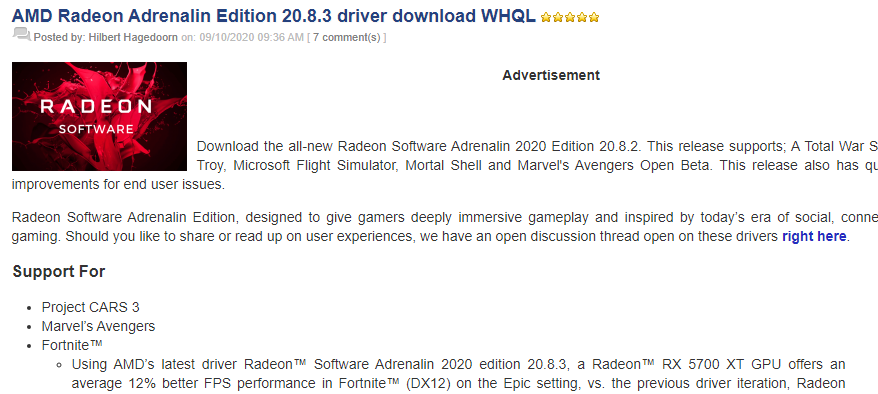This screenshot has width=878, height=394.
Task: Click the Fortnite™ bullet entry
Action: 72,345
